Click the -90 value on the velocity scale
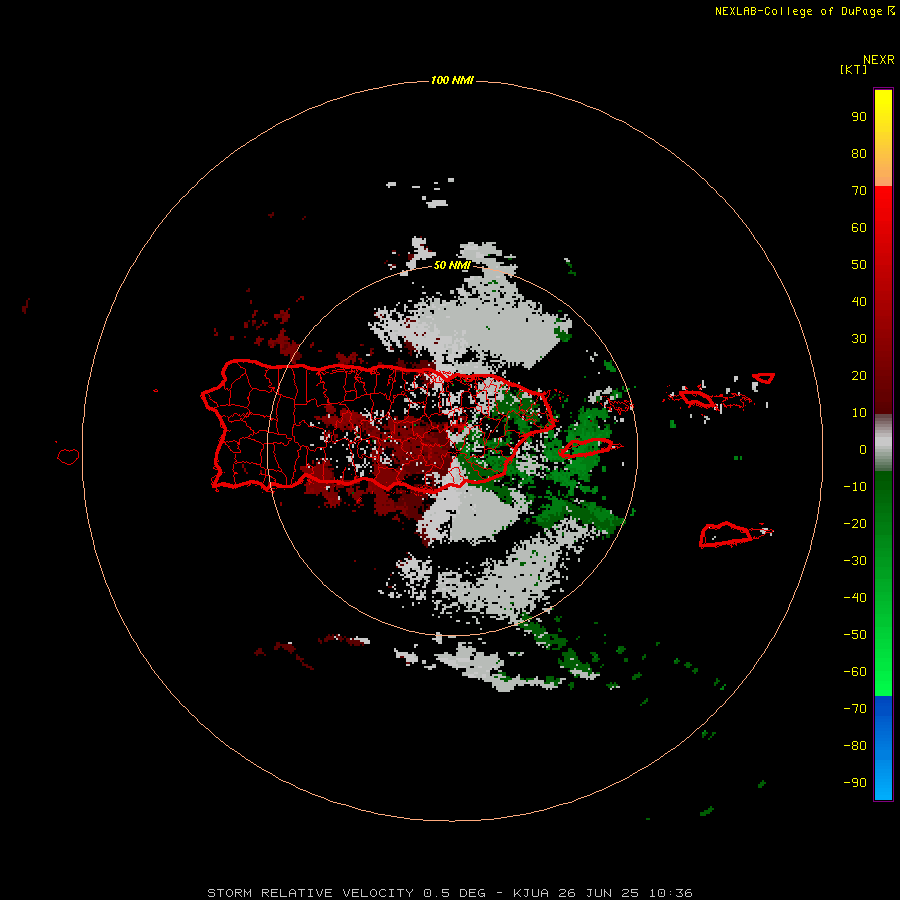The height and width of the screenshot is (900, 900). point(855,783)
